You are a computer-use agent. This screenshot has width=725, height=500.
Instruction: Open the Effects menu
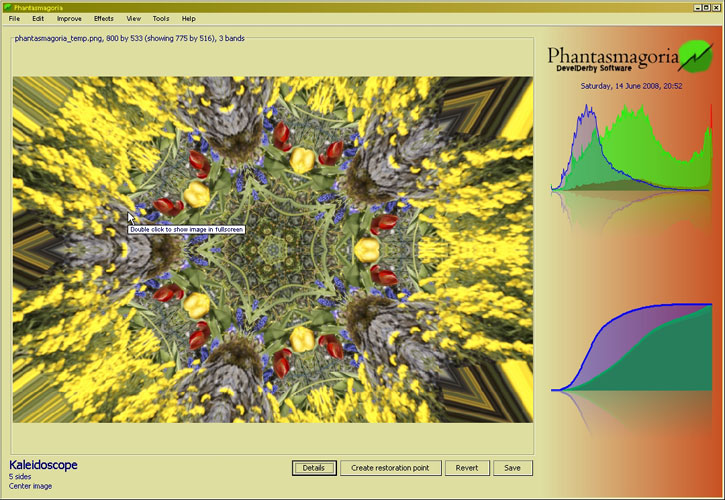coord(103,19)
